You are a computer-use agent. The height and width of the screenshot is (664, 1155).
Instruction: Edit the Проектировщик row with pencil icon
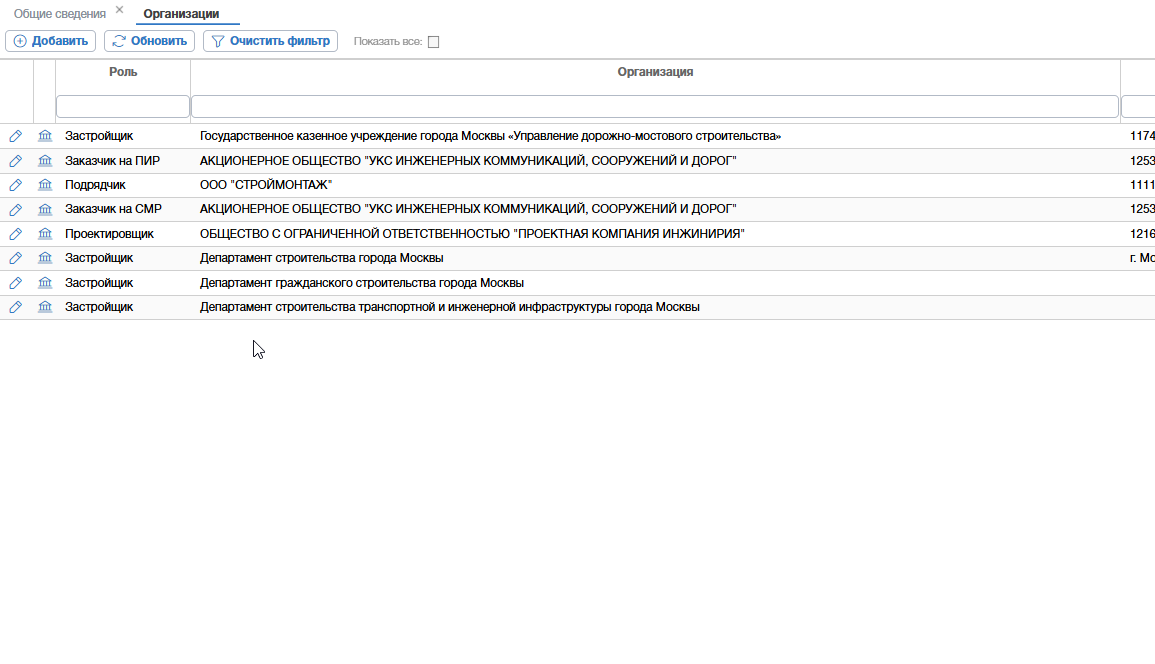pyautogui.click(x=15, y=234)
